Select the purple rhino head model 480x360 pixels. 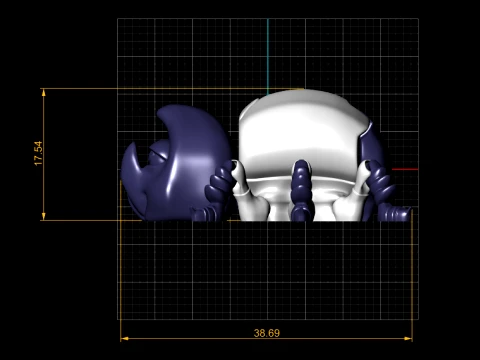point(178,163)
